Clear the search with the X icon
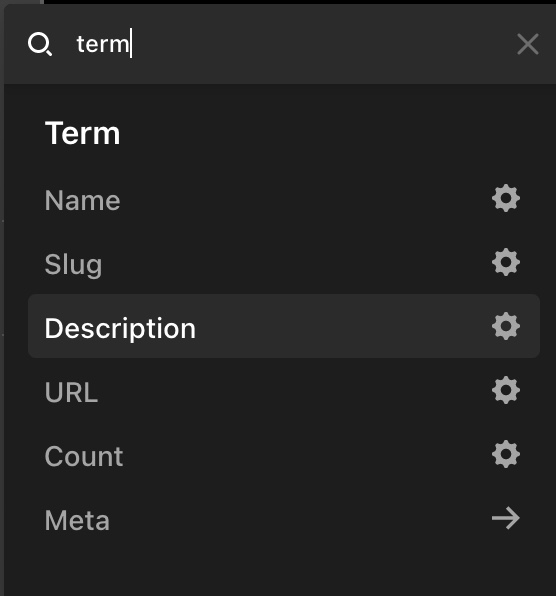Viewport: 556px width, 596px height. pyautogui.click(x=528, y=44)
